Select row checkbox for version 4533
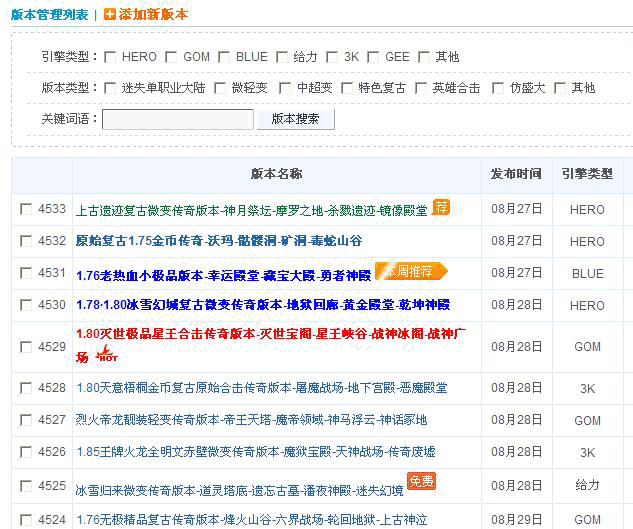 pyautogui.click(x=26, y=209)
